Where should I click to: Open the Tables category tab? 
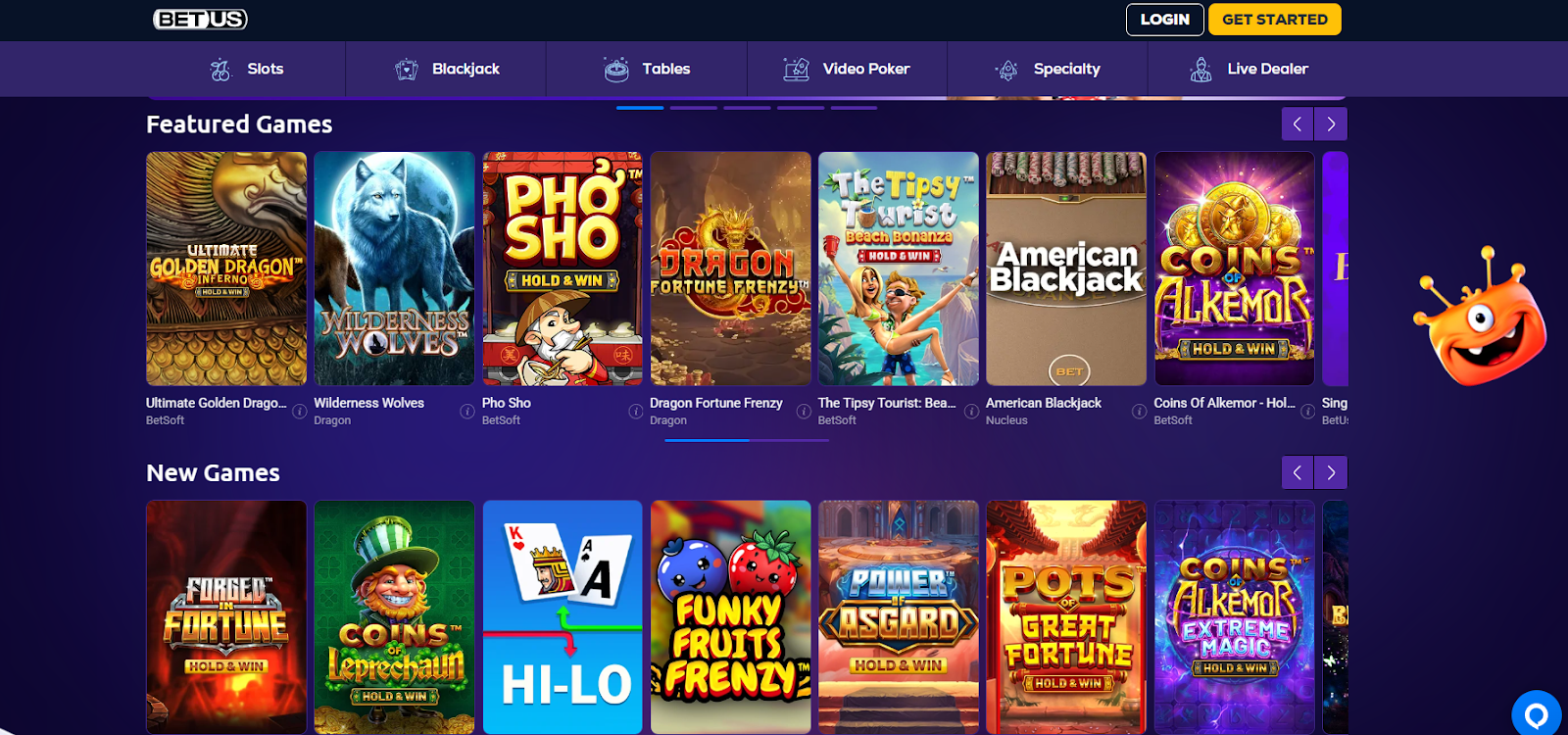click(x=647, y=69)
